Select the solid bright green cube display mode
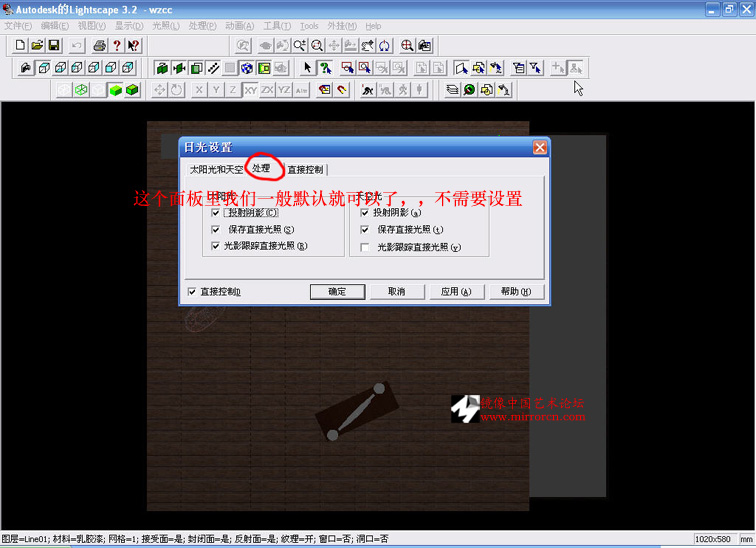This screenshot has height=548, width=756. 115,90
